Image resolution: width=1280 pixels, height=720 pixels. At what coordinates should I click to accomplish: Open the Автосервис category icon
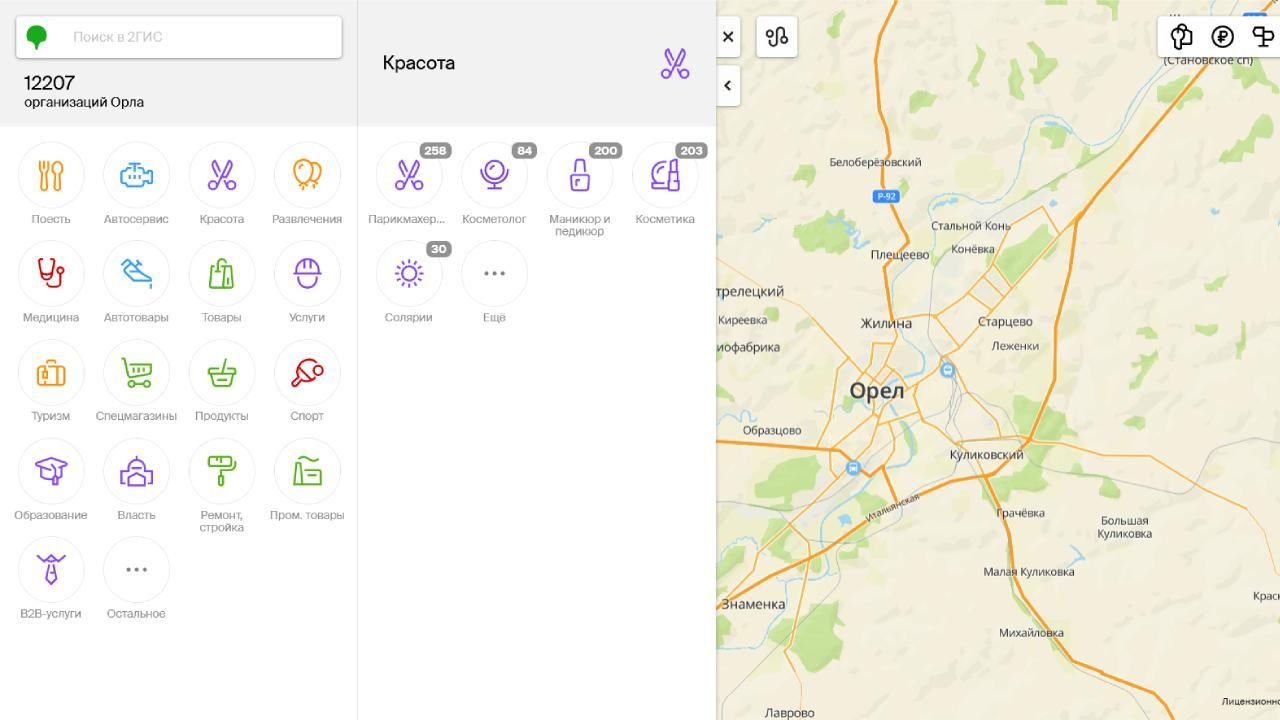136,175
